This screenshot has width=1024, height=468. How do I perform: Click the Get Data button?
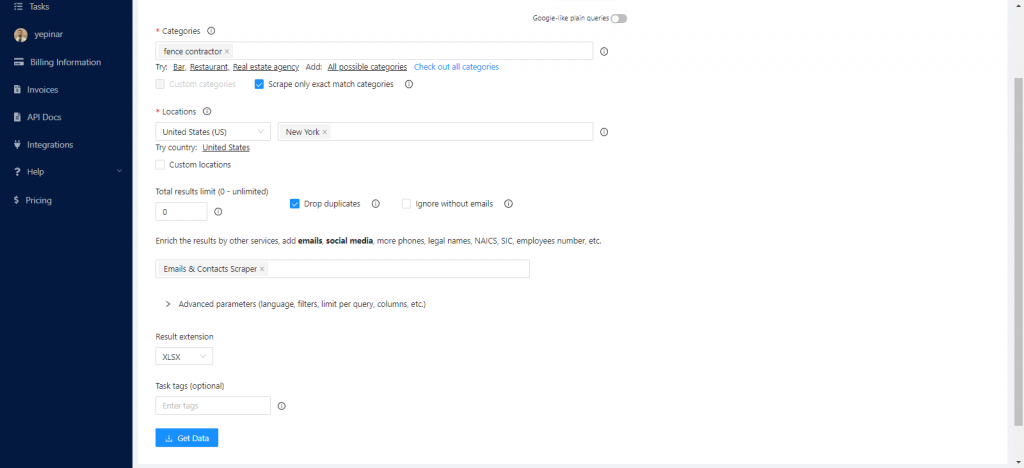point(187,438)
